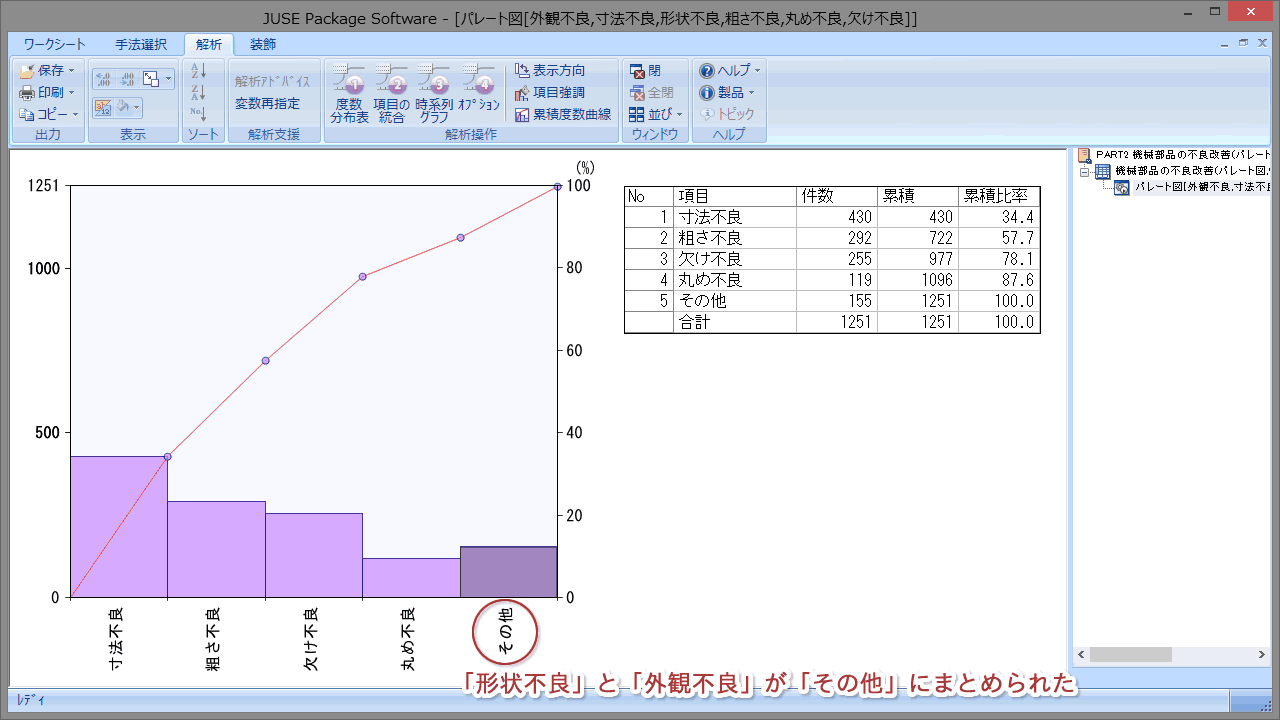The image size is (1280, 720).
Task: Click the tree panel scrollbar left arrow
Action: point(1081,654)
